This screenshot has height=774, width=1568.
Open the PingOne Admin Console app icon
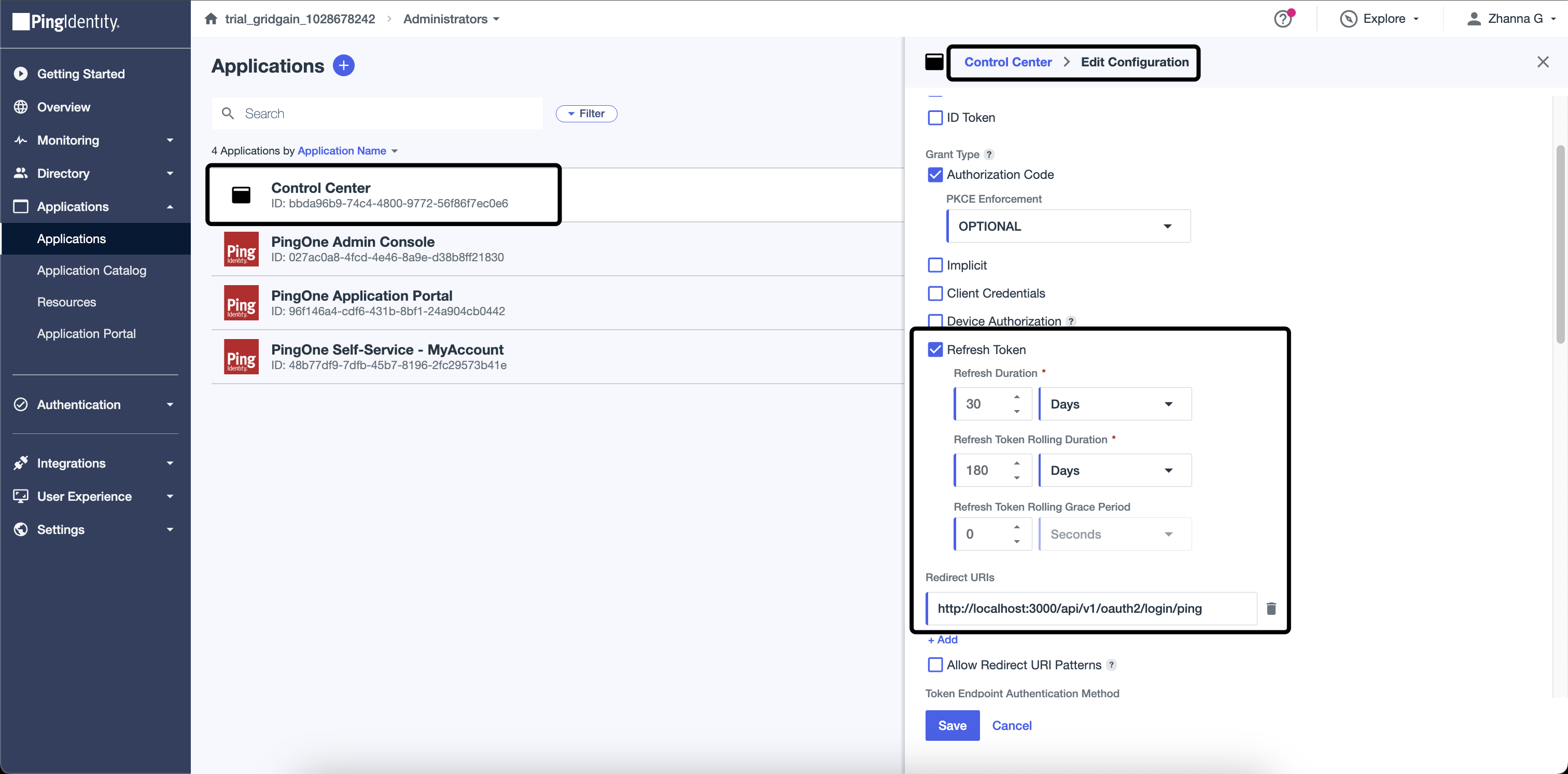pyautogui.click(x=241, y=249)
